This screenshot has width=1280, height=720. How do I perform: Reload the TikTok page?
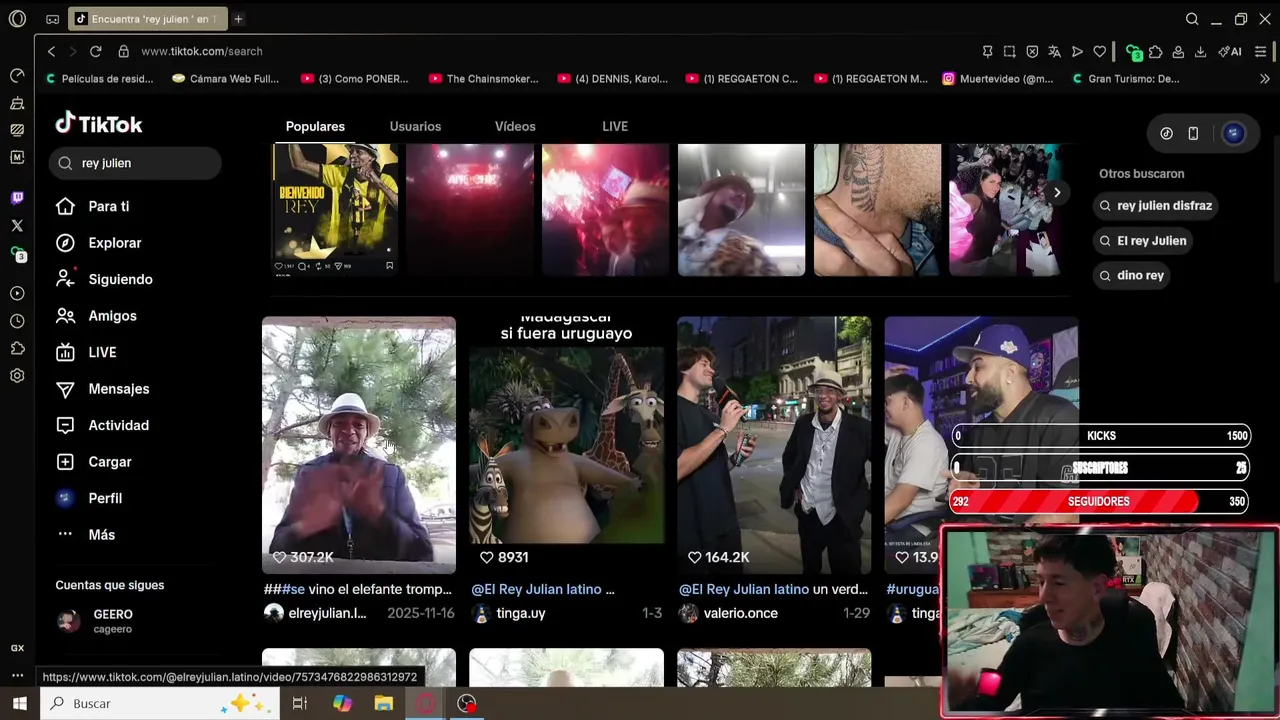[x=96, y=51]
